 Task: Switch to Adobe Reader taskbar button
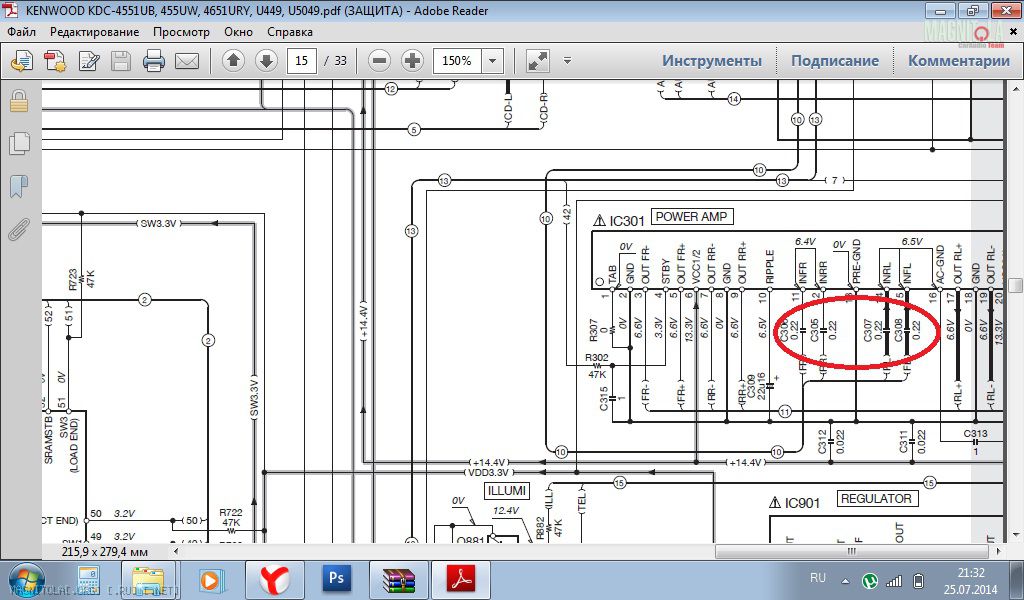point(461,580)
